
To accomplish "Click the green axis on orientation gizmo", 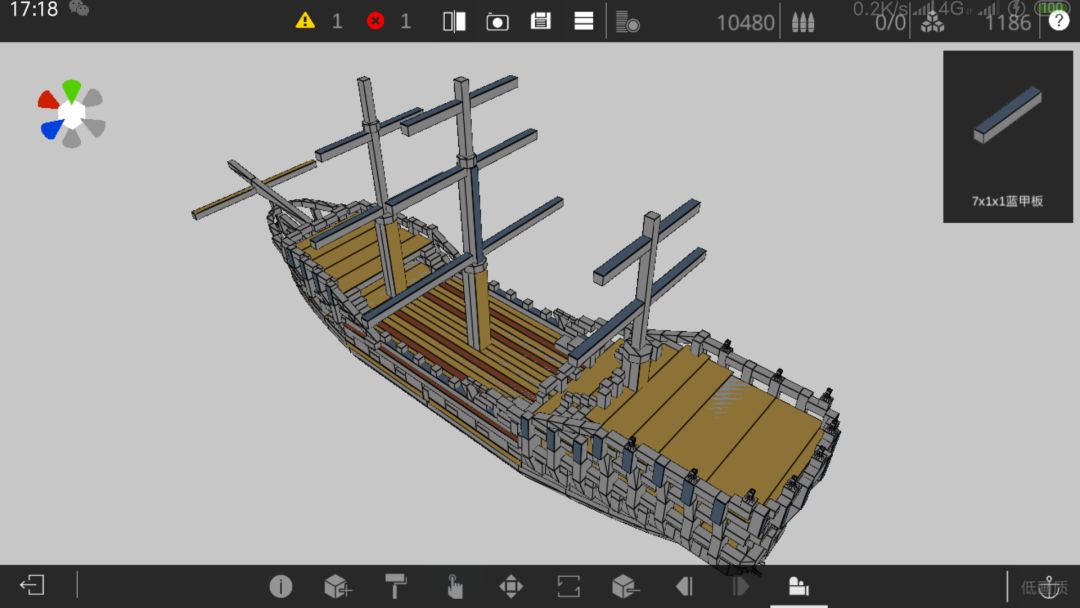I will pos(71,91).
